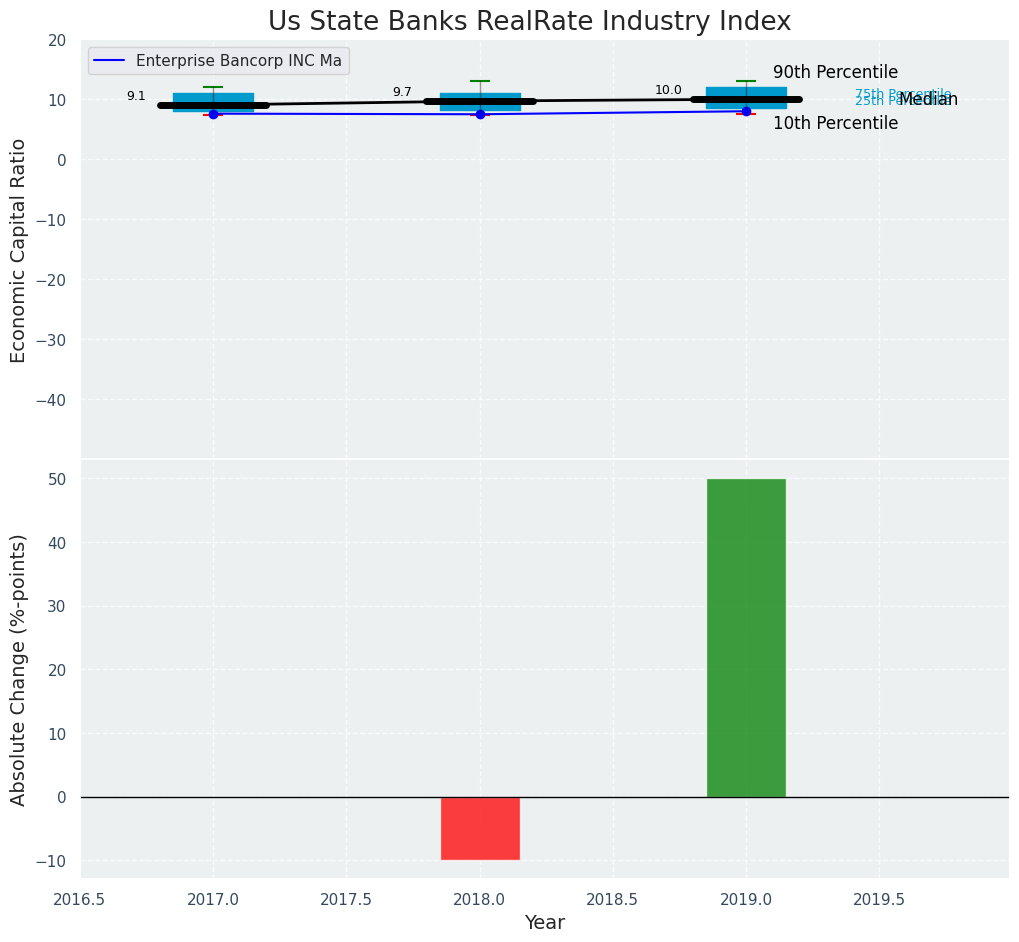This screenshot has height=942, width=1019.
Task: Click the green 2019 absolute change bar
Action: (746, 637)
